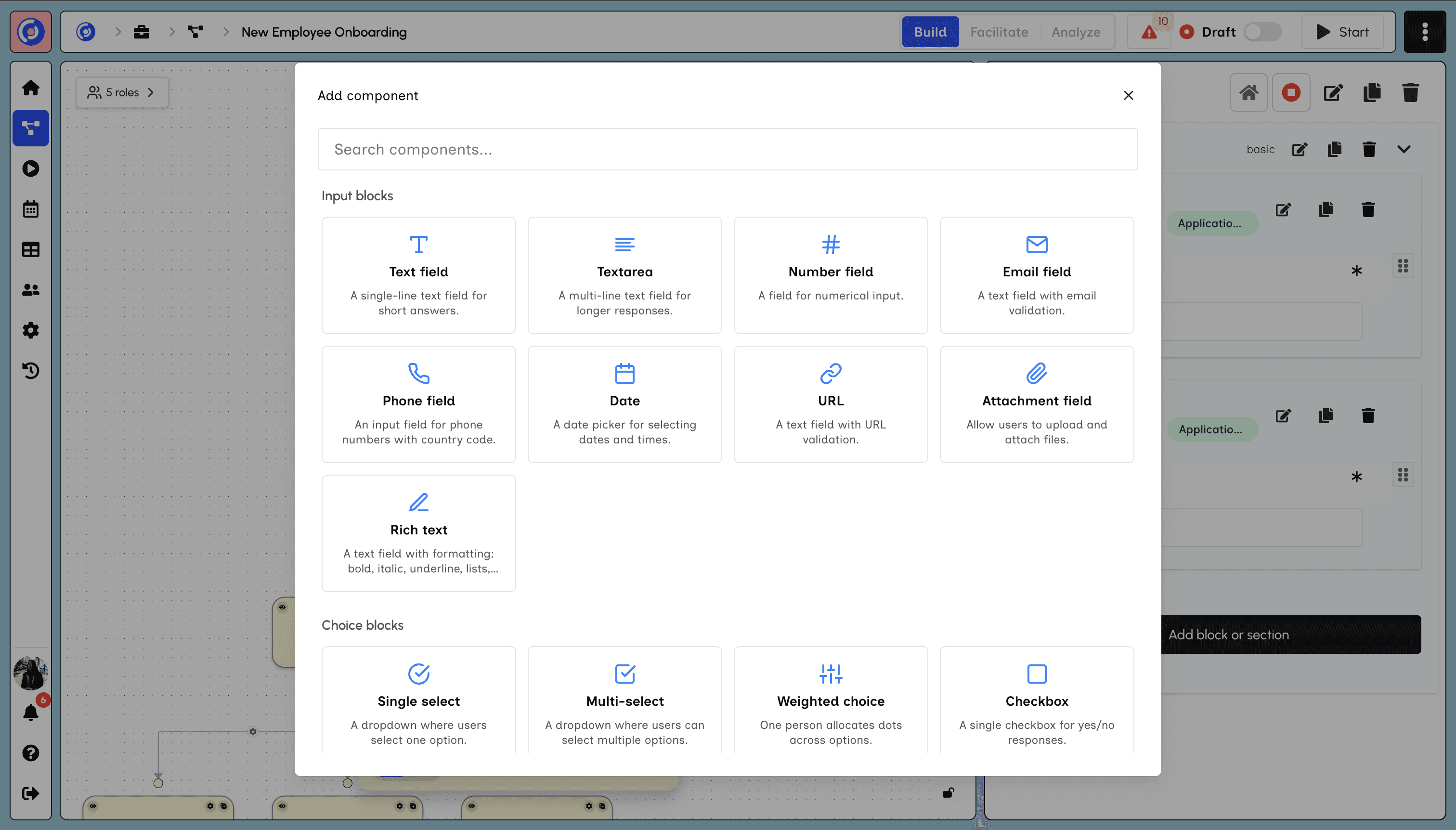Toggle the Draft status switch

(1262, 32)
